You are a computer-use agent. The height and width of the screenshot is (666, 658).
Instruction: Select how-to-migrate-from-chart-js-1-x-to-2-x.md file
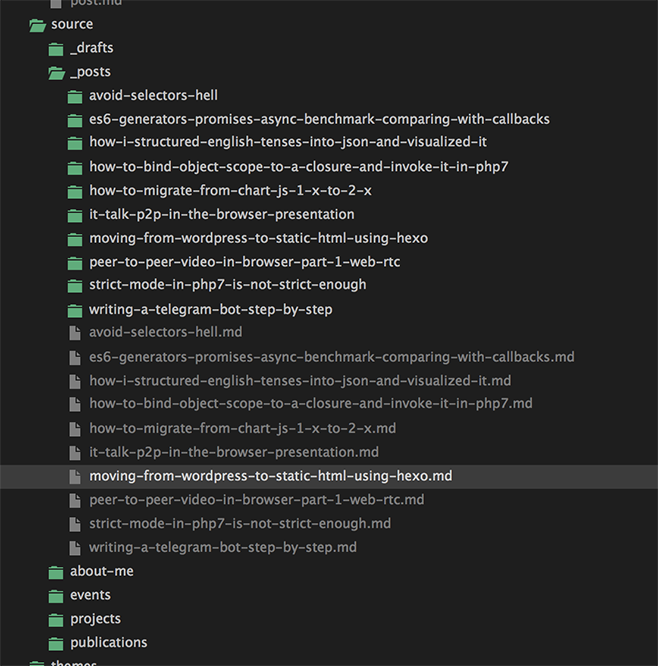[242, 428]
